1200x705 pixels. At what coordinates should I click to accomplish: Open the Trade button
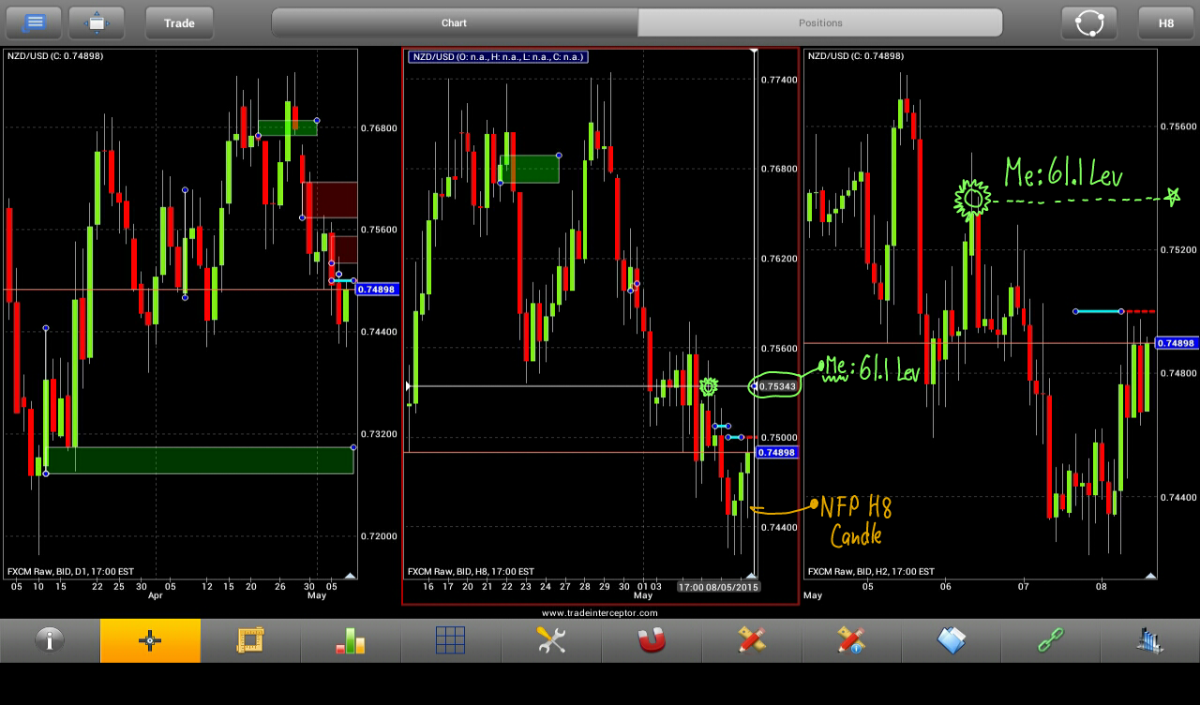(179, 22)
